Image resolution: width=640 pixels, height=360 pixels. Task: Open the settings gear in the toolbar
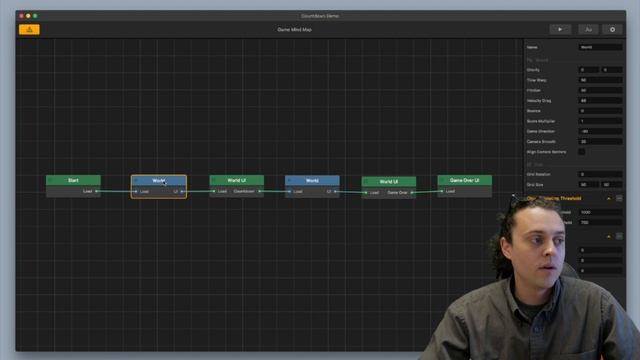pyautogui.click(x=612, y=29)
